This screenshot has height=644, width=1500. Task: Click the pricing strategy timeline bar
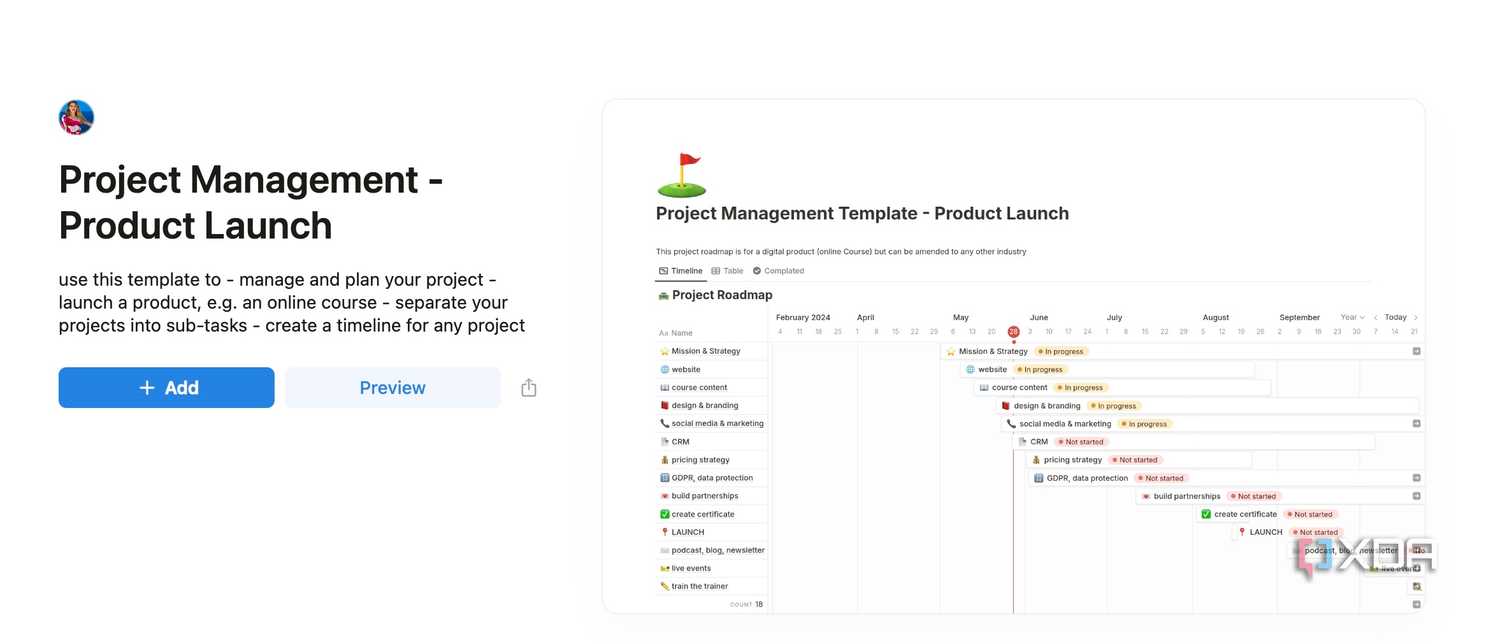point(1139,460)
